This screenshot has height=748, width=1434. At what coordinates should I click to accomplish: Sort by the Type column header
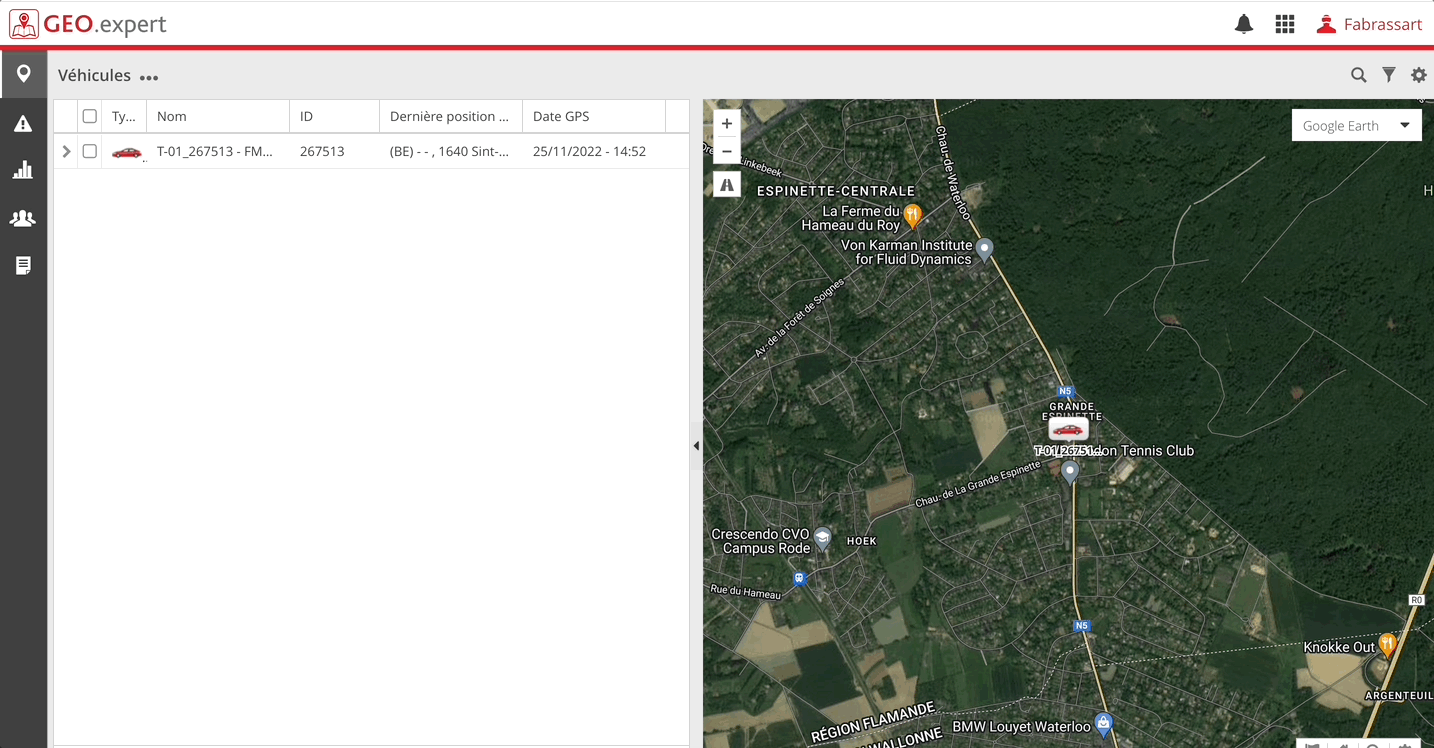pos(124,116)
